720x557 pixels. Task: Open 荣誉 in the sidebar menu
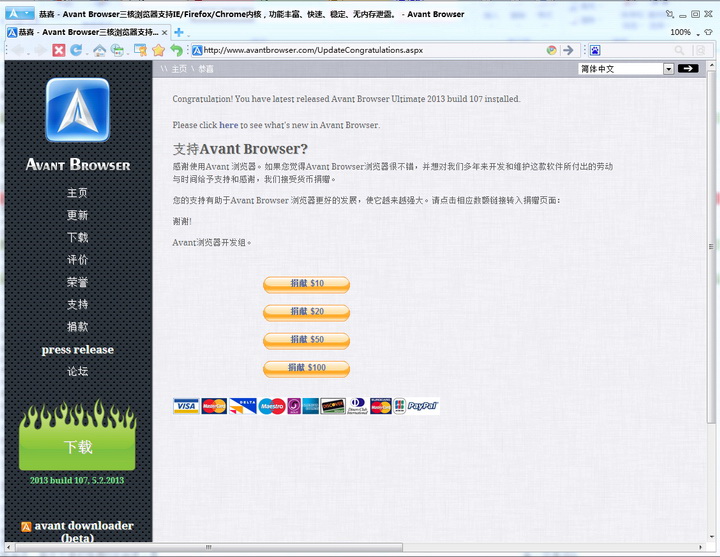(77, 282)
